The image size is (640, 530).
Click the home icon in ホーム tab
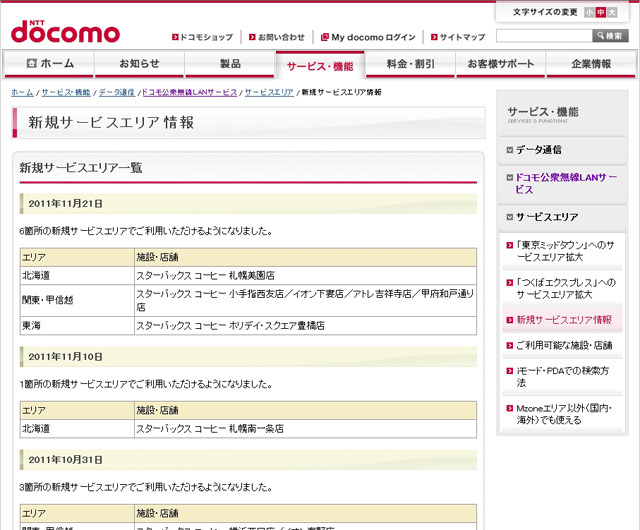[x=31, y=63]
